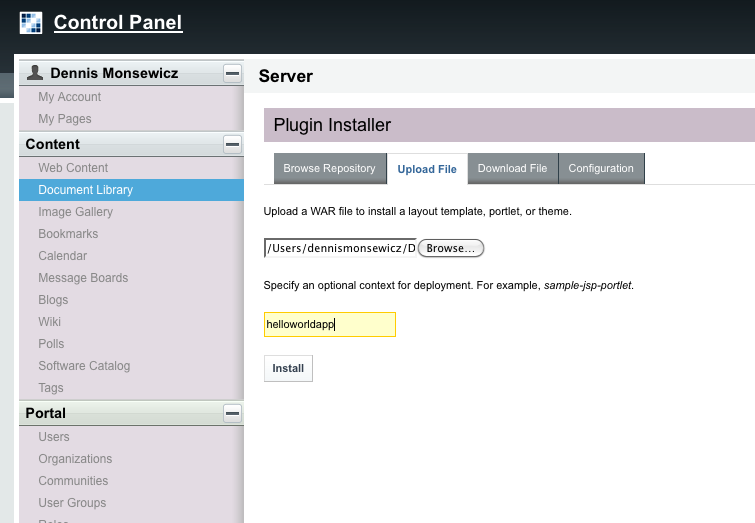Select Document Library in sidebar
This screenshot has height=523, width=755.
85,190
